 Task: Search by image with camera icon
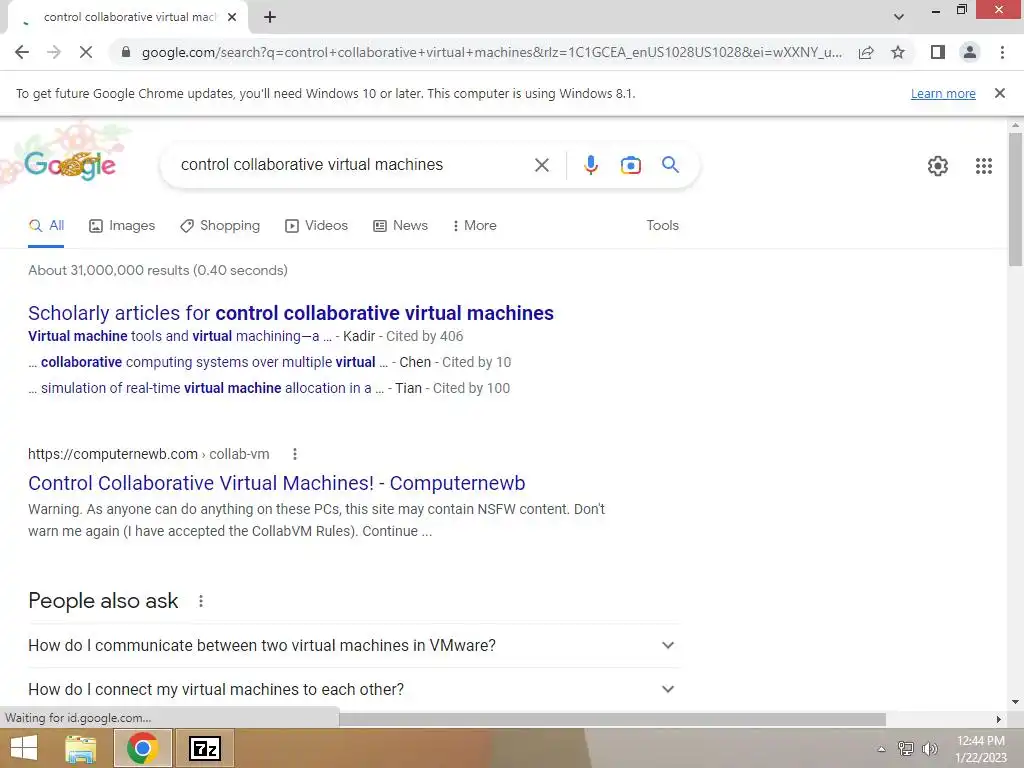pos(630,165)
